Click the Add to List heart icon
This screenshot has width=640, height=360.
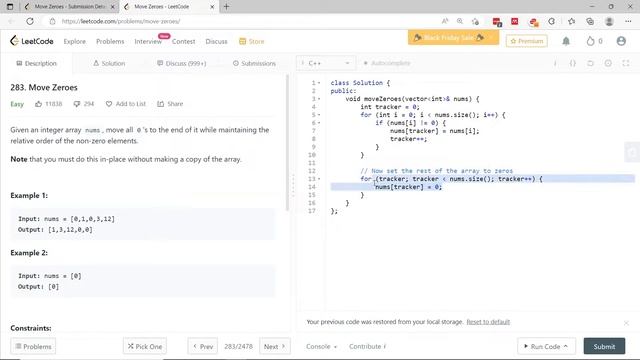pos(109,104)
